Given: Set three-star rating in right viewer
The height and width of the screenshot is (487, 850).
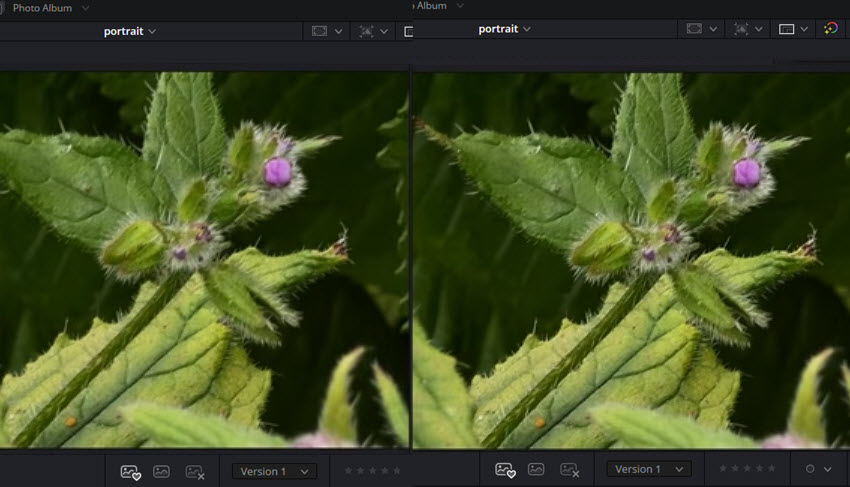Looking at the screenshot, I should click(x=747, y=469).
